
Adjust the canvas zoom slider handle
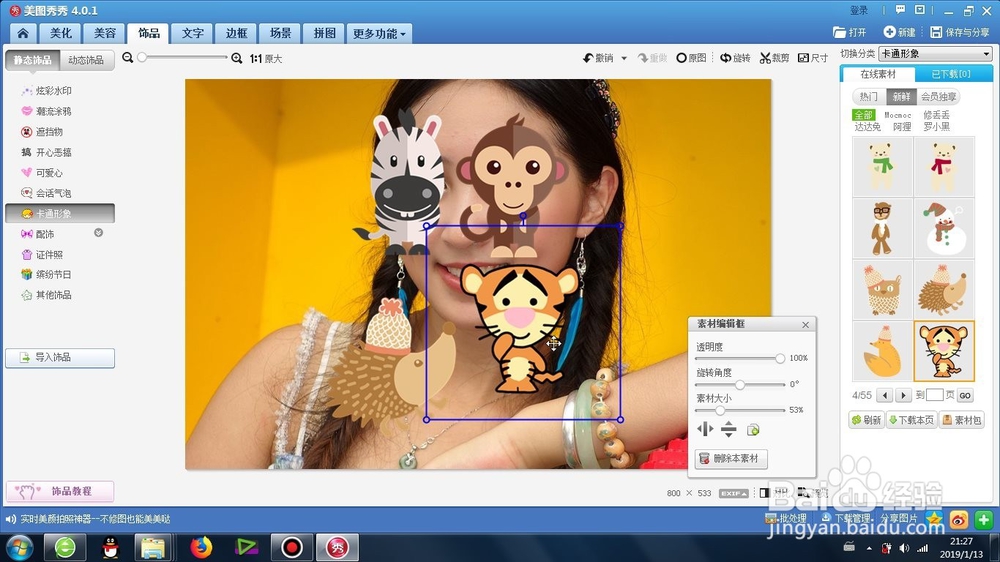(142, 57)
